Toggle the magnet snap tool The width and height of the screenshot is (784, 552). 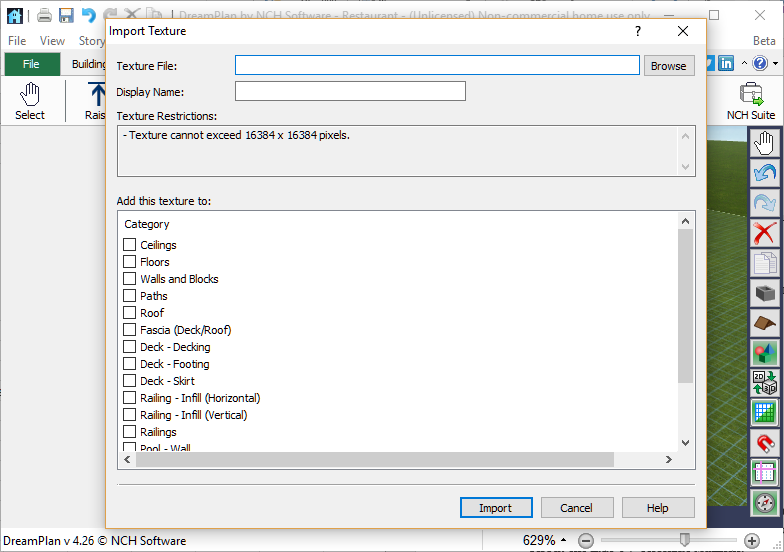point(765,442)
